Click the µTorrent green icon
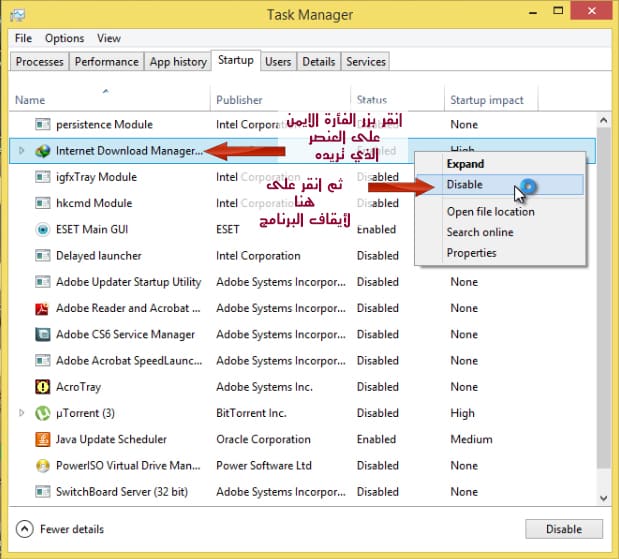The height and width of the screenshot is (559, 619). point(42,413)
